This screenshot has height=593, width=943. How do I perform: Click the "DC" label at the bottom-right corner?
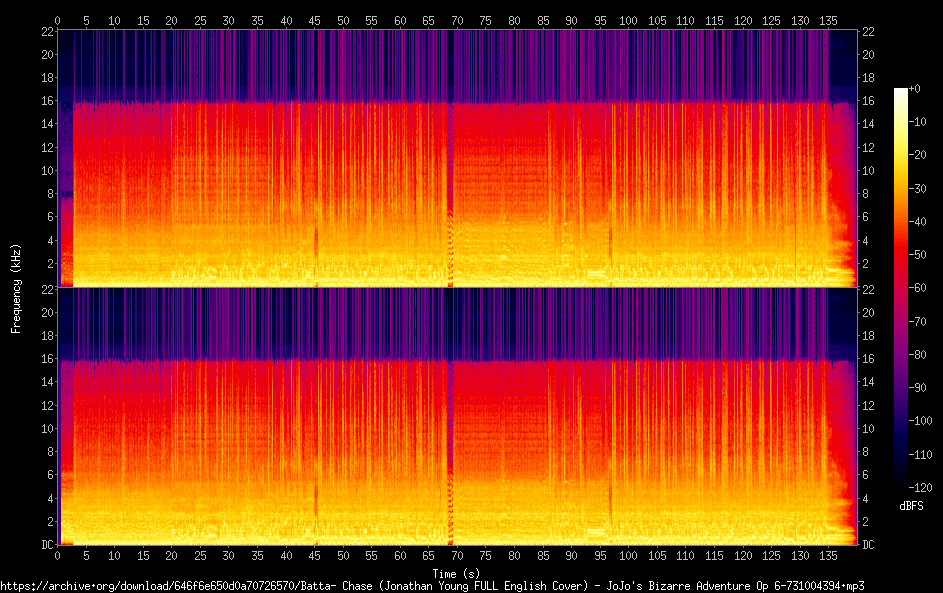point(869,545)
